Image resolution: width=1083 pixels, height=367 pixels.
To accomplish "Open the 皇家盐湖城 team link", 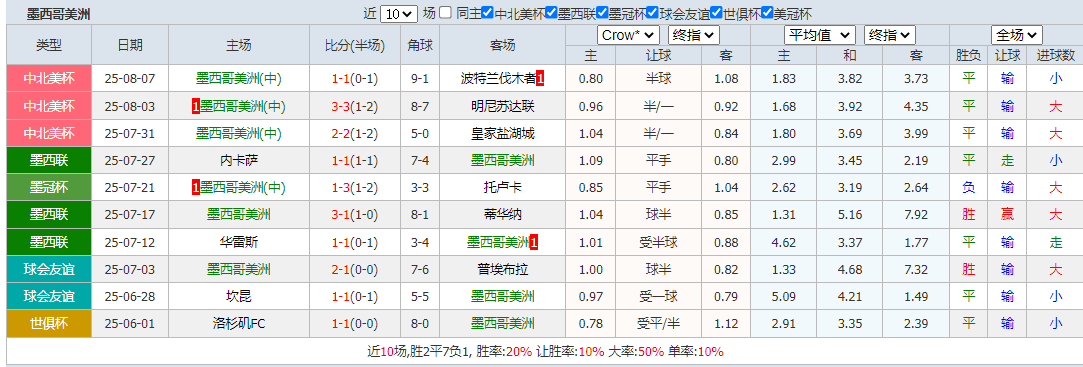I will tap(502, 133).
